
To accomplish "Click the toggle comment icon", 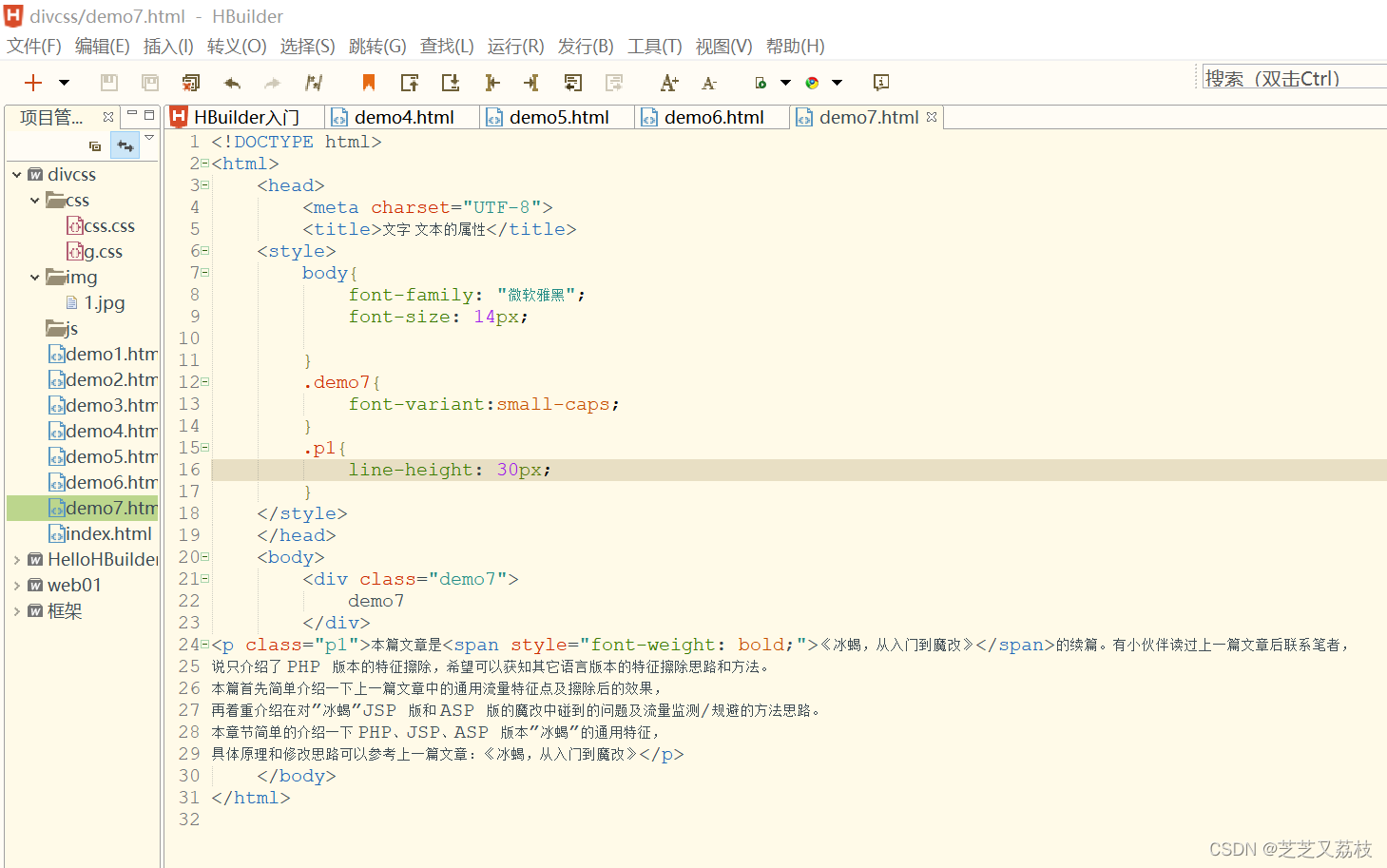I will pos(573,83).
